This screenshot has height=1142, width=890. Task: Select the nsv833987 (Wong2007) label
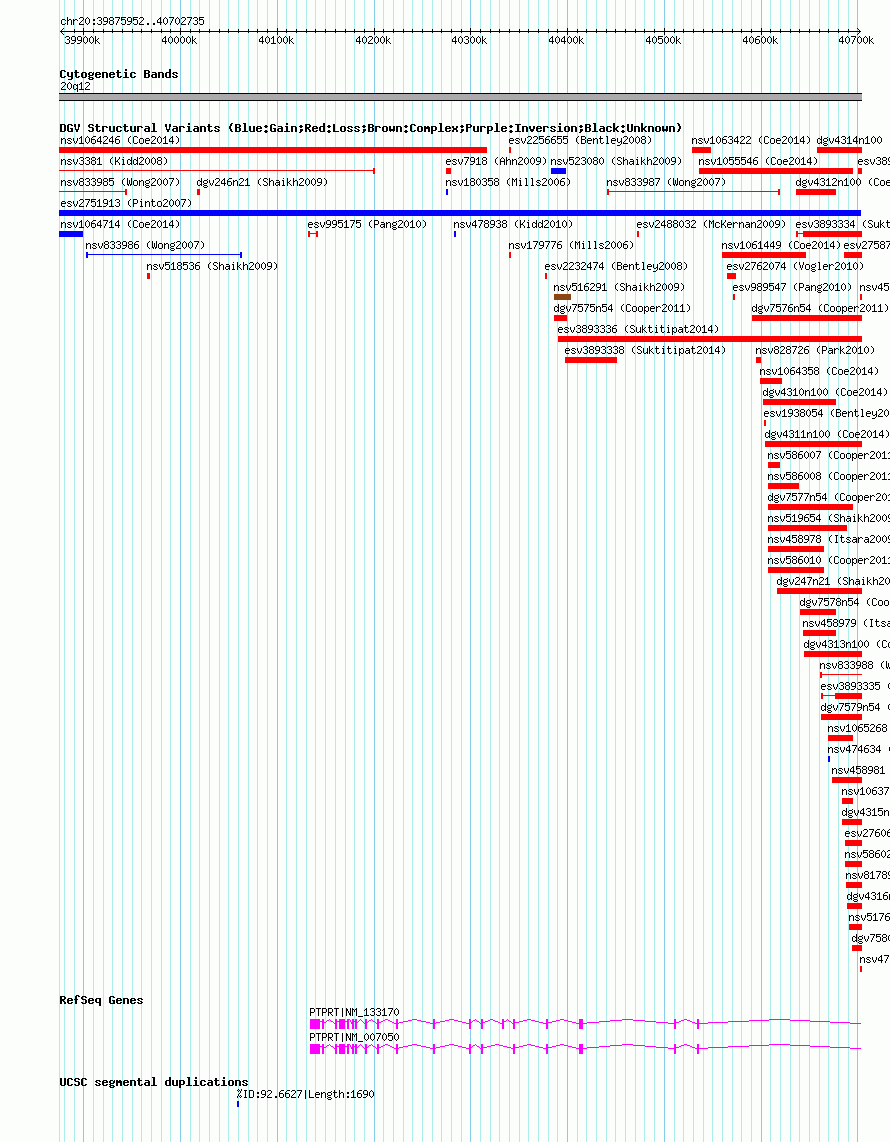click(x=666, y=182)
